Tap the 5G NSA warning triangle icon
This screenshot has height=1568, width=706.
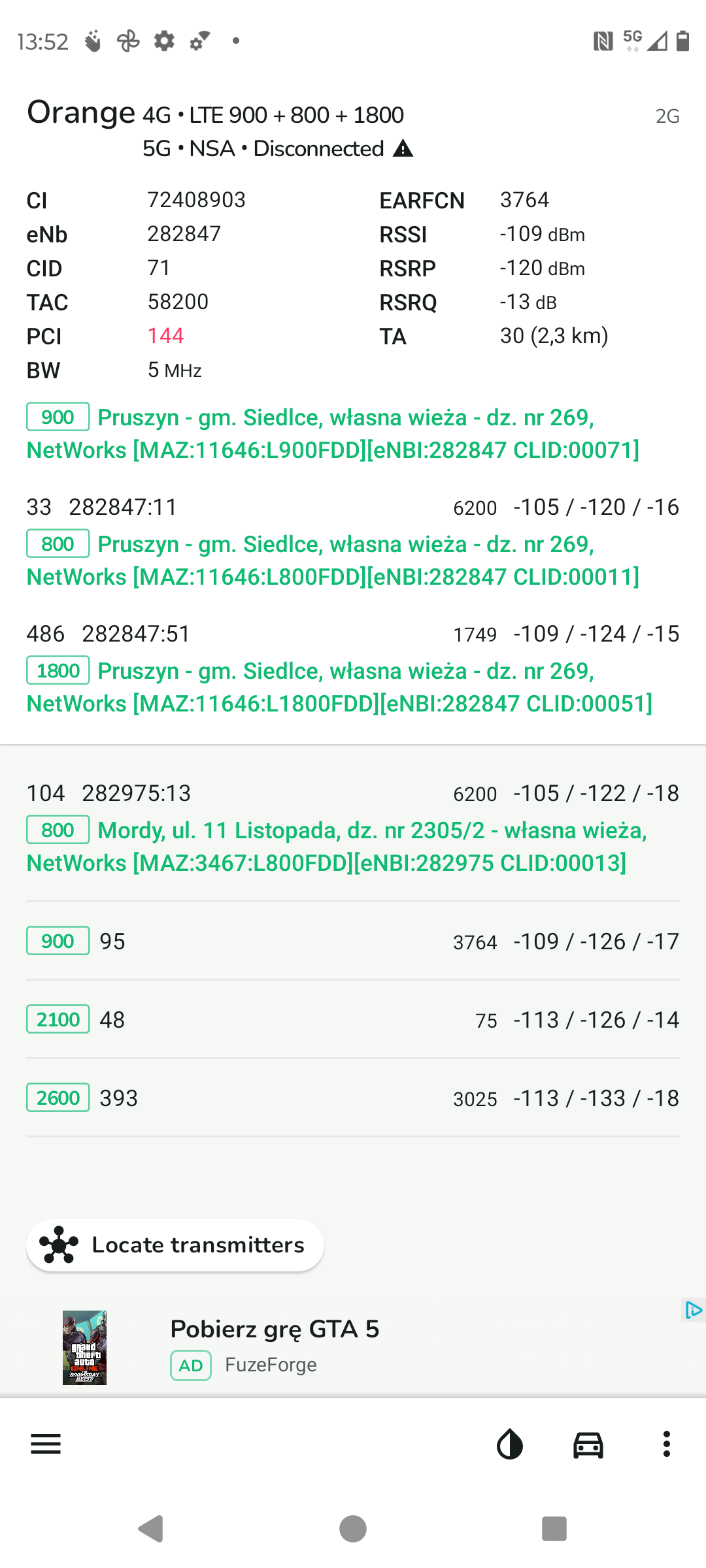click(403, 149)
